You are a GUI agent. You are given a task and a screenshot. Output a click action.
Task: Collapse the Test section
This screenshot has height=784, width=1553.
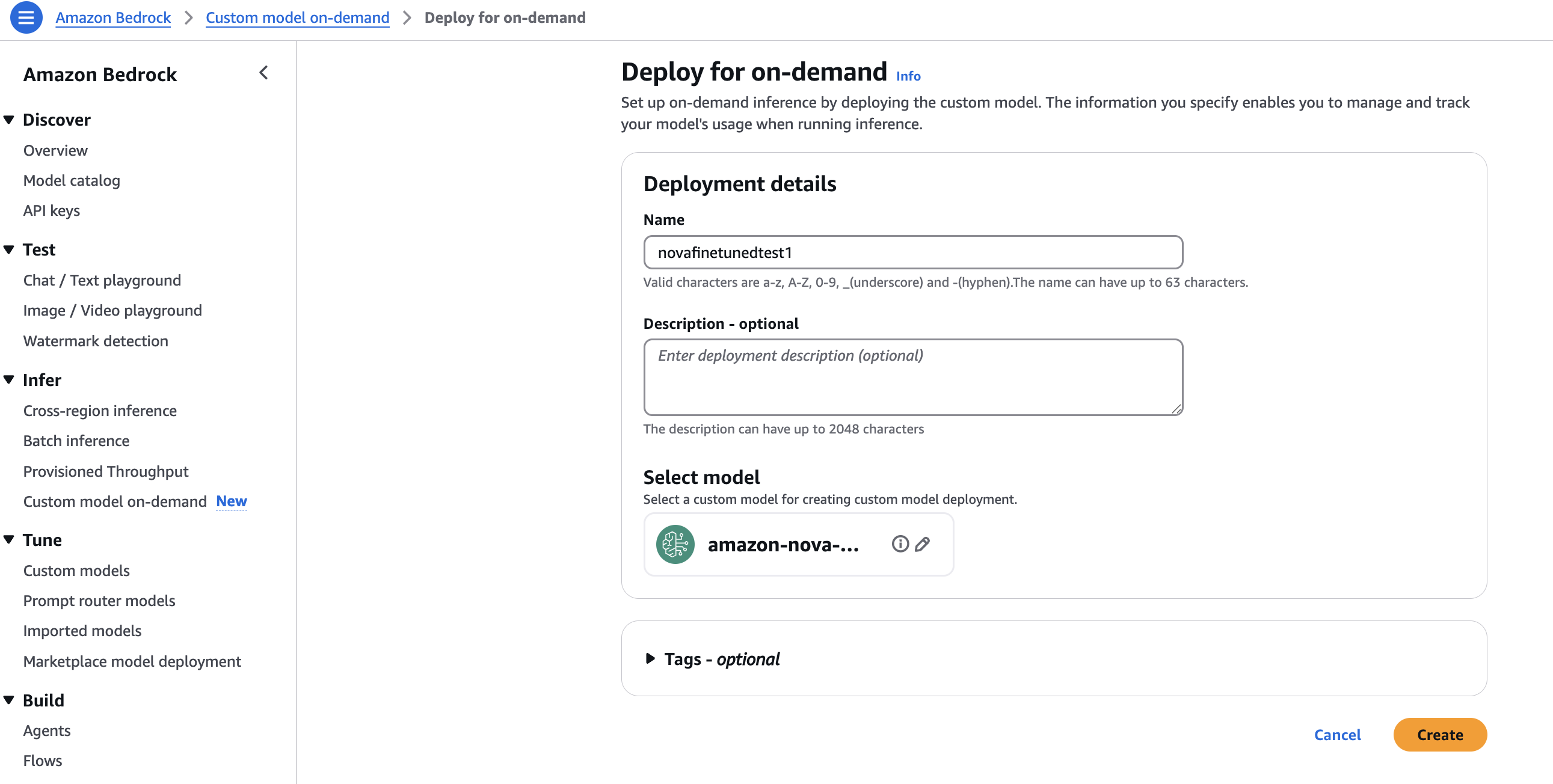9,250
